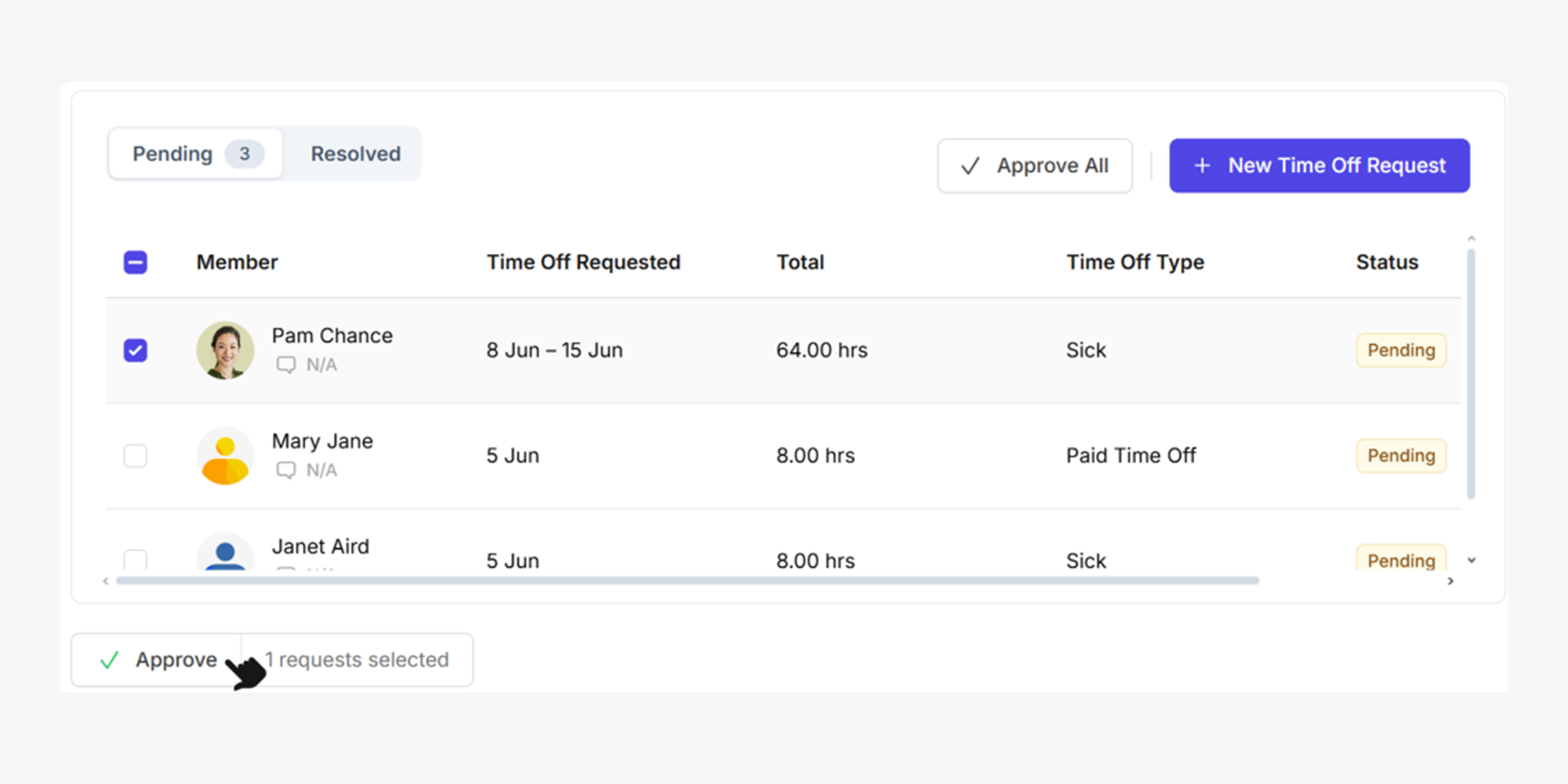Click the scroll right arrow
1568x784 pixels.
[1450, 581]
